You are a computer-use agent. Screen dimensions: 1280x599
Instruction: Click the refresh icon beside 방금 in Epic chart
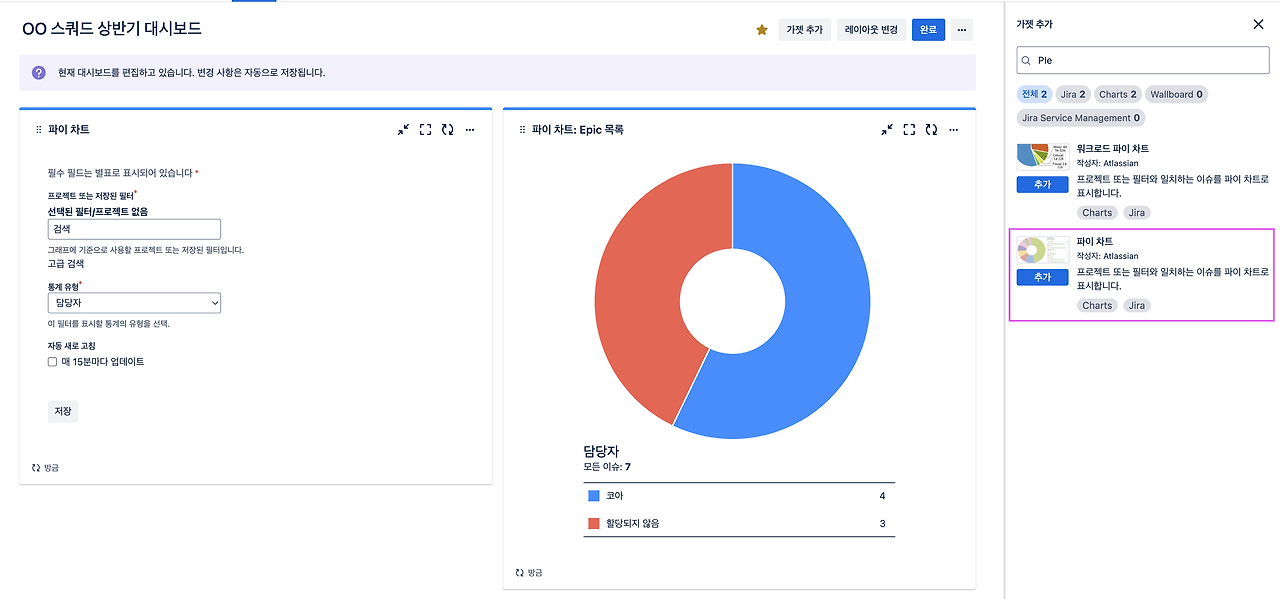point(517,572)
